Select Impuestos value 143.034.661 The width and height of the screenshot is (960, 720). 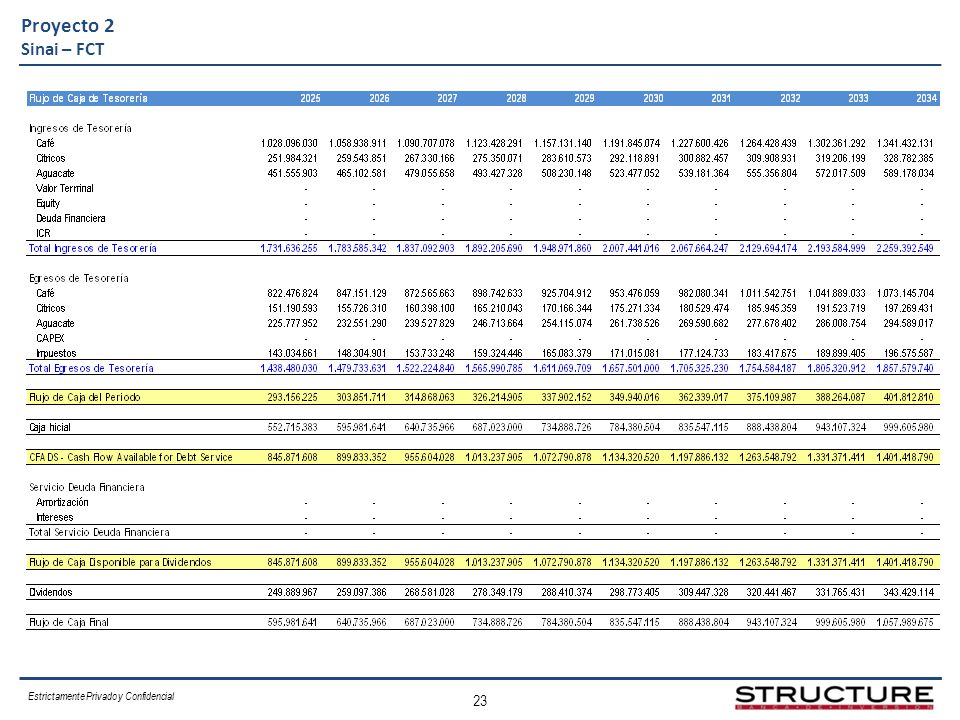pos(293,353)
